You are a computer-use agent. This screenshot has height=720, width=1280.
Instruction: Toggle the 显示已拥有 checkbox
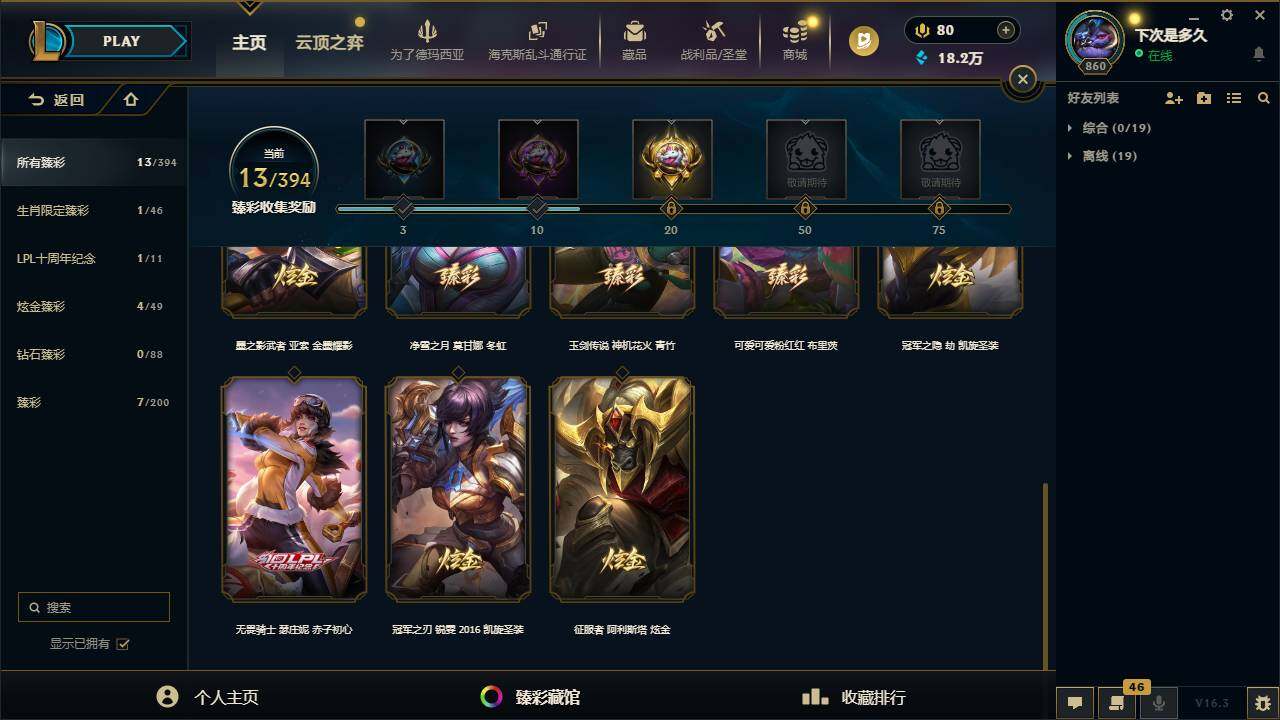click(x=123, y=644)
